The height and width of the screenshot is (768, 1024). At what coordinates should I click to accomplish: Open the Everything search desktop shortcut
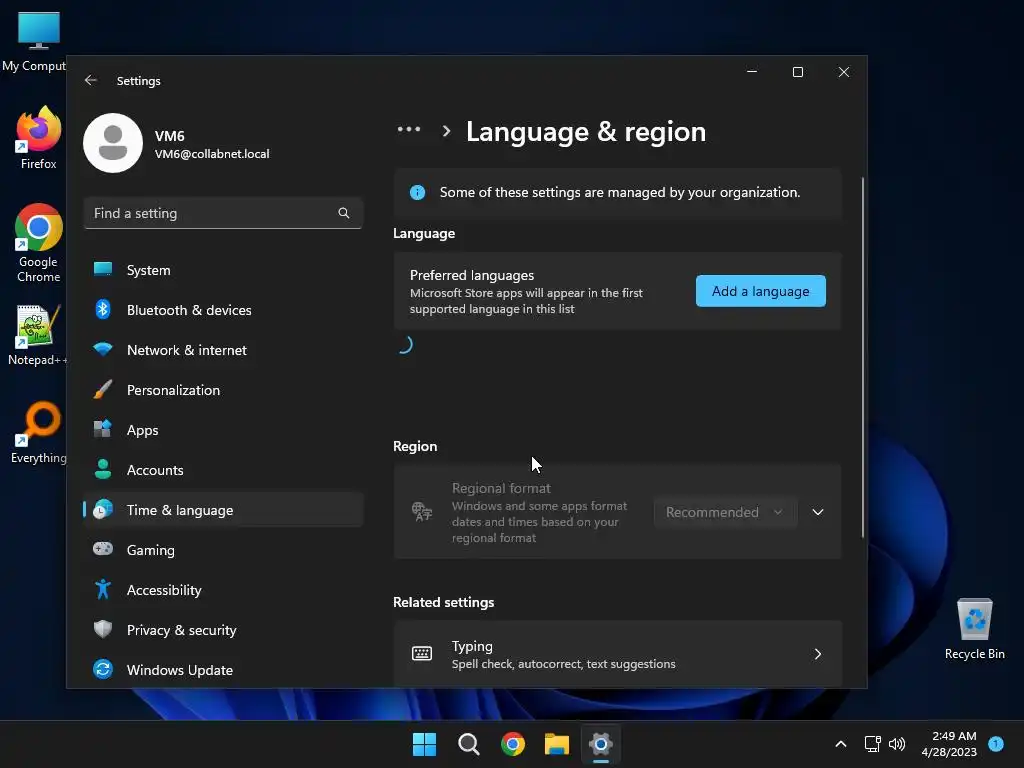(39, 432)
